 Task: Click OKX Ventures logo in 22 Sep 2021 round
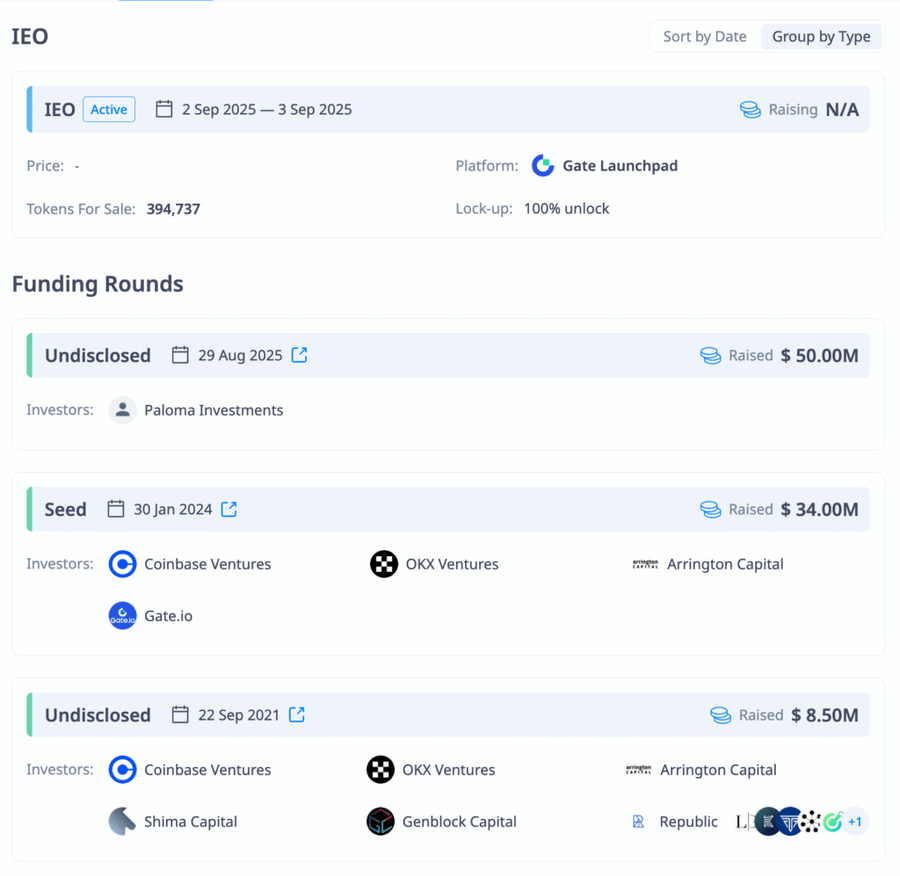pyautogui.click(x=381, y=769)
